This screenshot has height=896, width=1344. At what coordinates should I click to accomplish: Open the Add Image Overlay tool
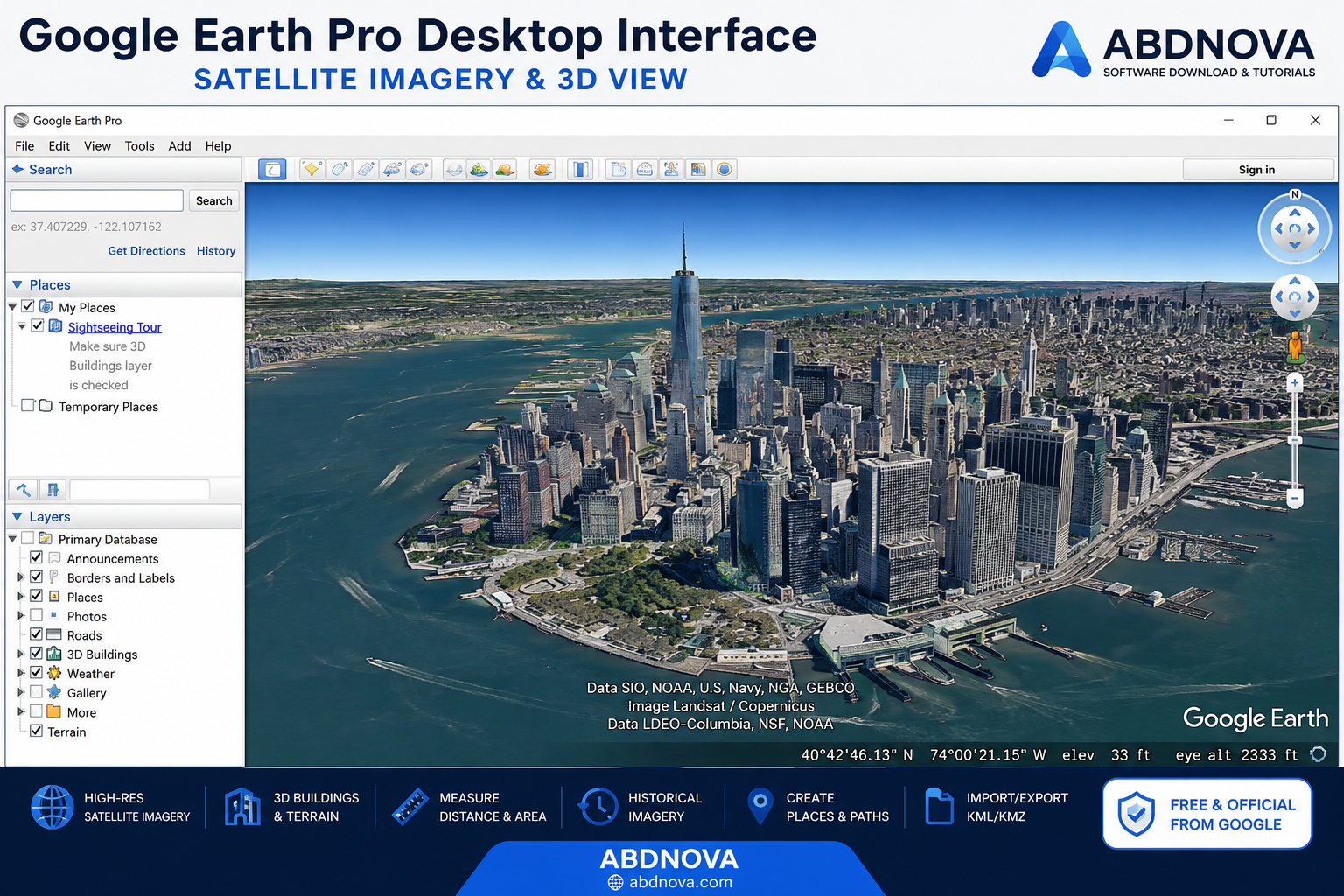(x=392, y=169)
